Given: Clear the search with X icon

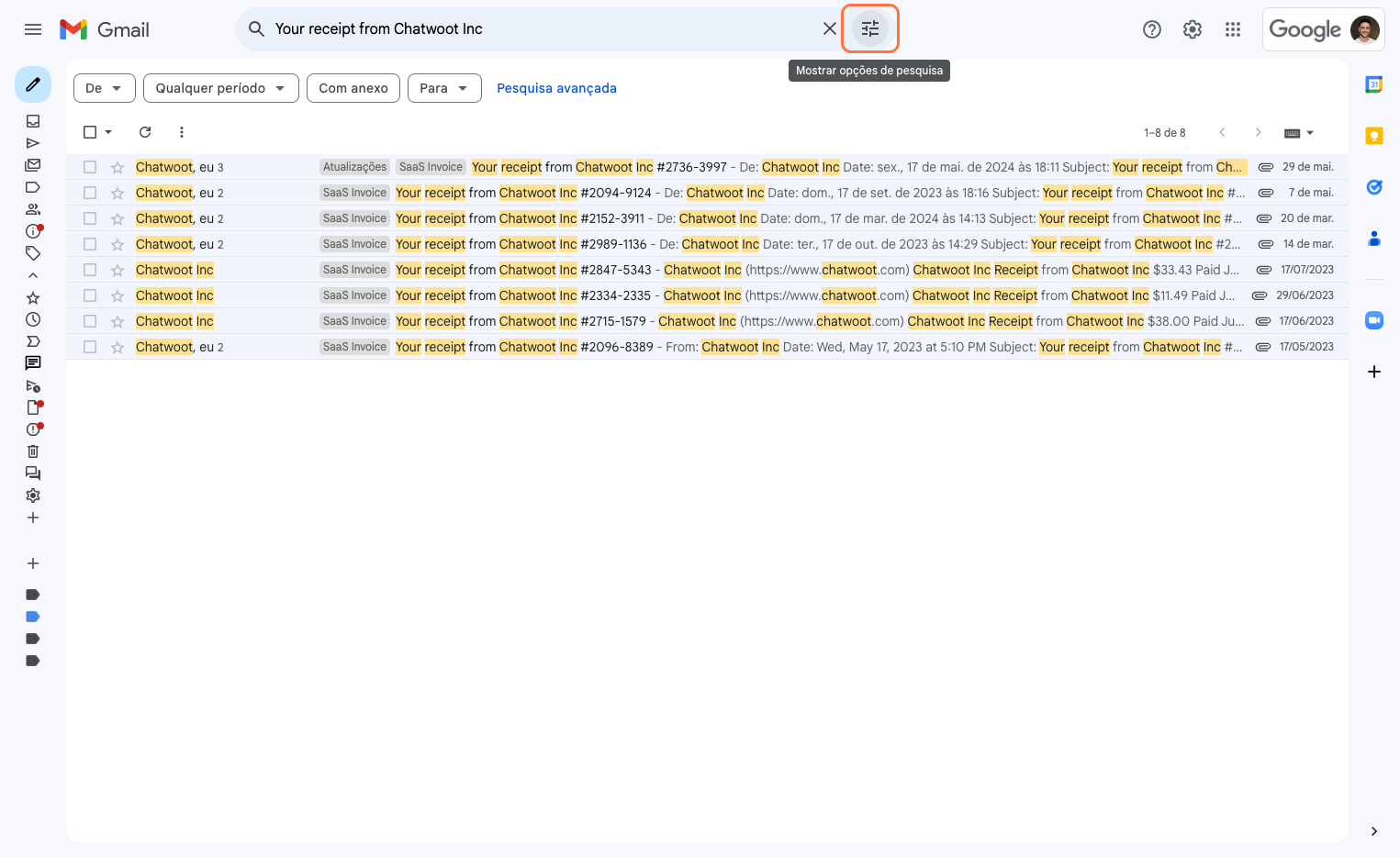Looking at the screenshot, I should (830, 28).
